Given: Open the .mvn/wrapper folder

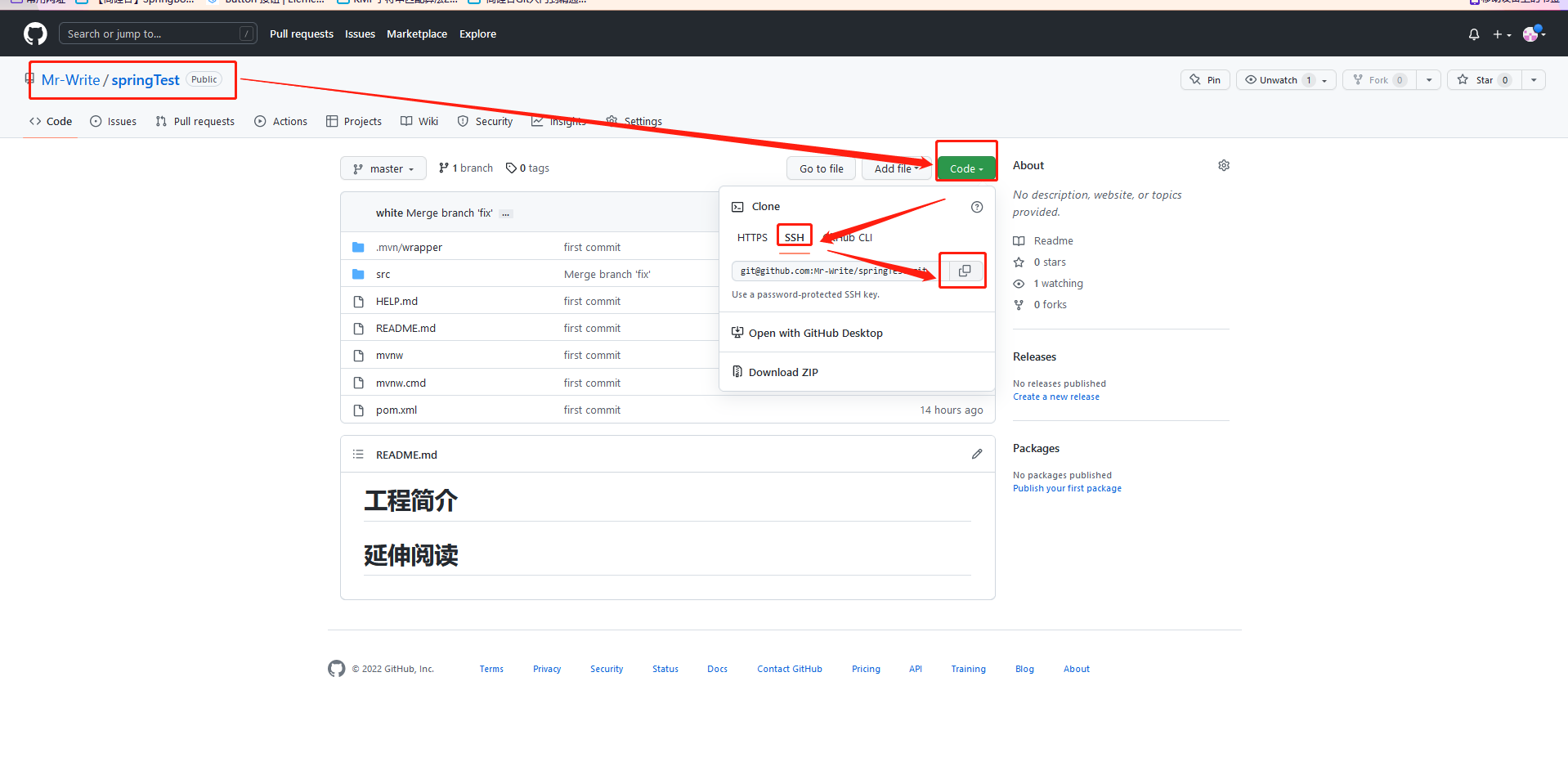Looking at the screenshot, I should [409, 248].
